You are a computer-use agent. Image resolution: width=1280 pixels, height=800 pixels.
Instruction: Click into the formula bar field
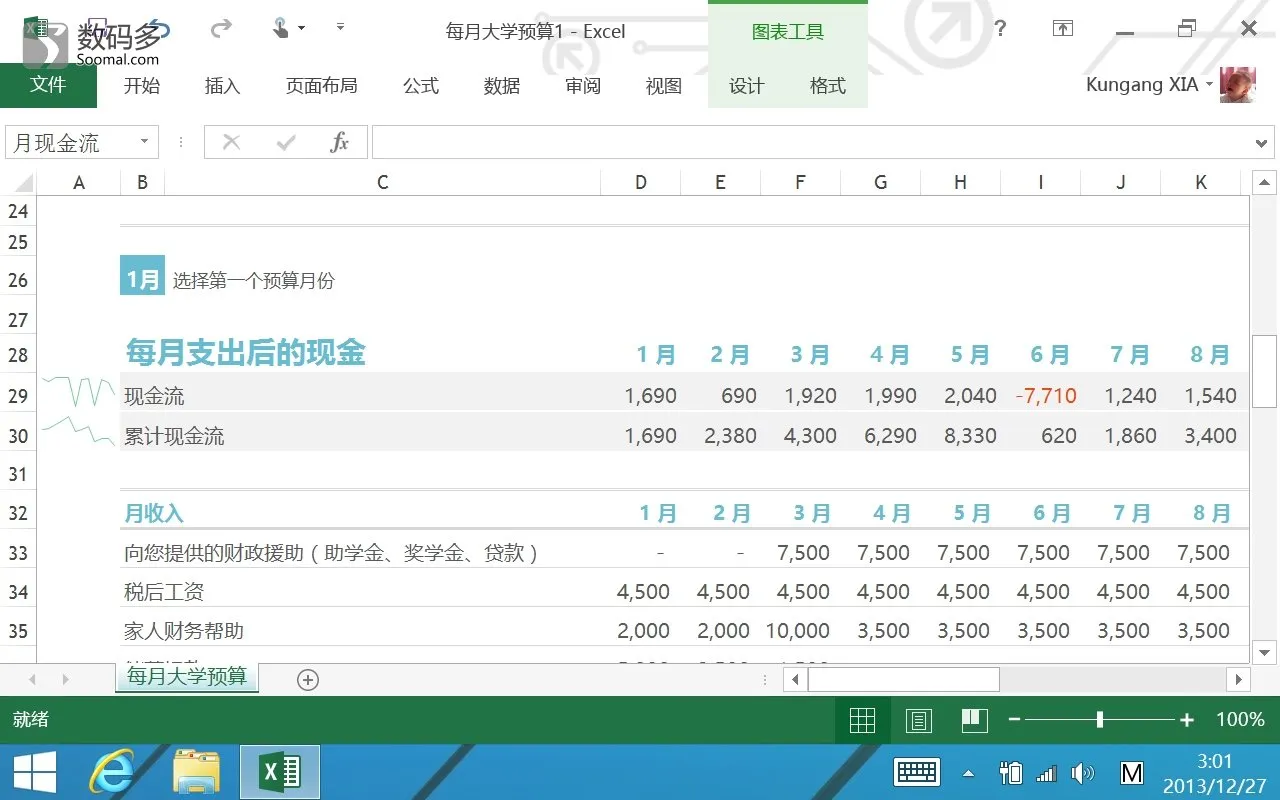coord(810,142)
